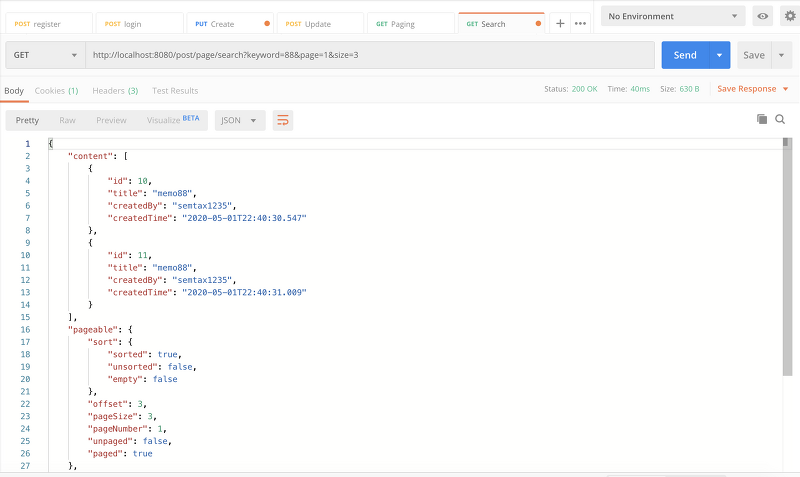
Task: Click the "content" key on line 2
Action: (91, 156)
